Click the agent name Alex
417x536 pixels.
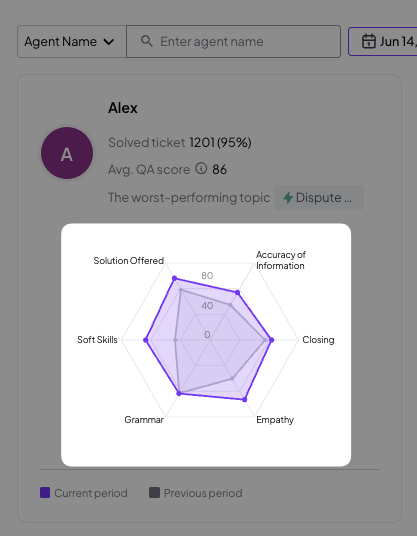[x=123, y=108]
